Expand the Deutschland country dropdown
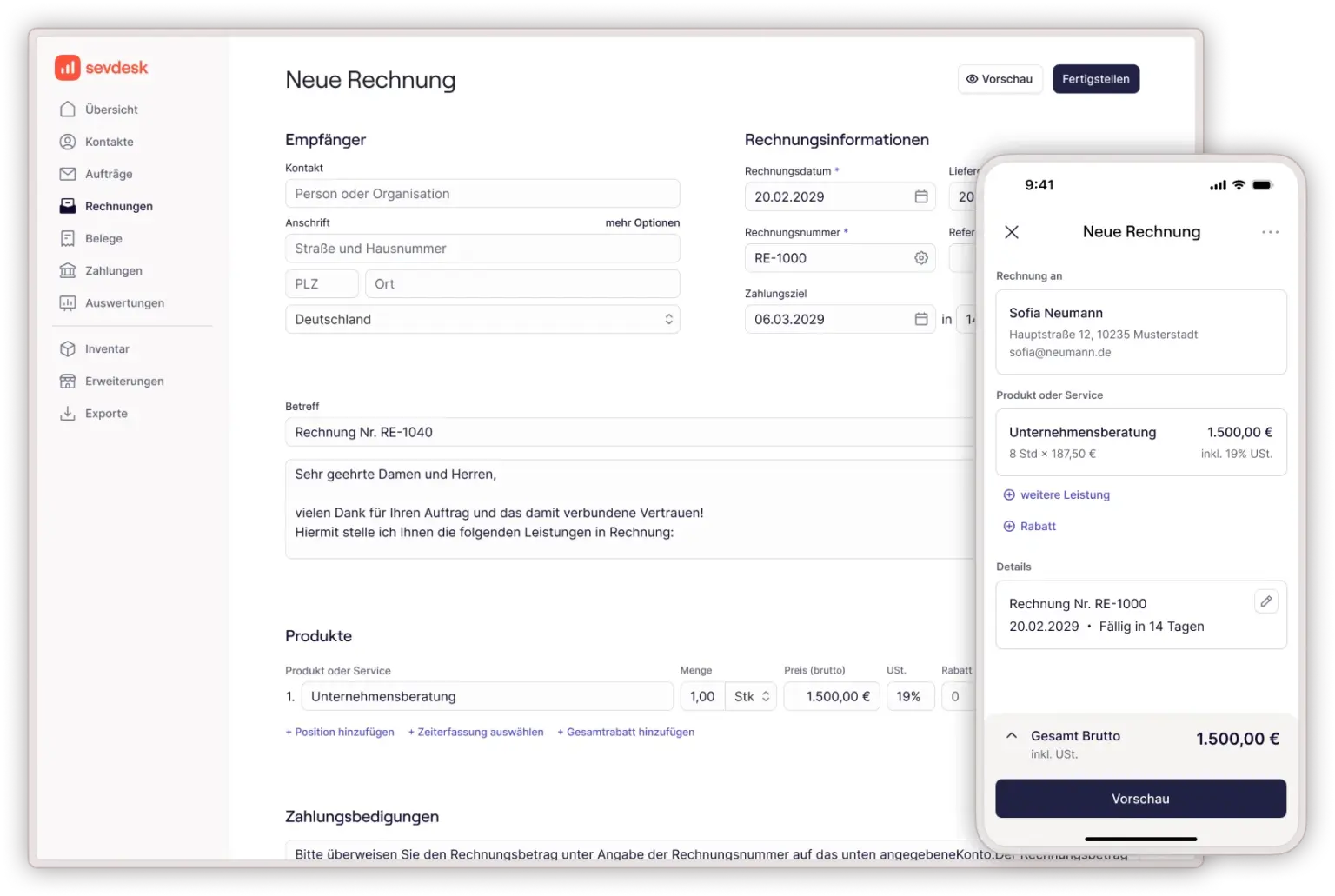 click(x=667, y=319)
